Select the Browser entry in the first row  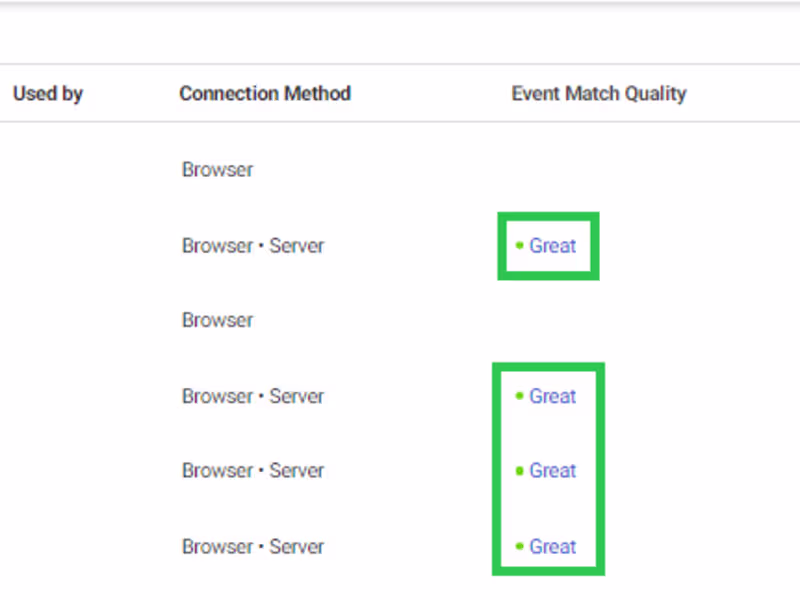[x=217, y=170]
